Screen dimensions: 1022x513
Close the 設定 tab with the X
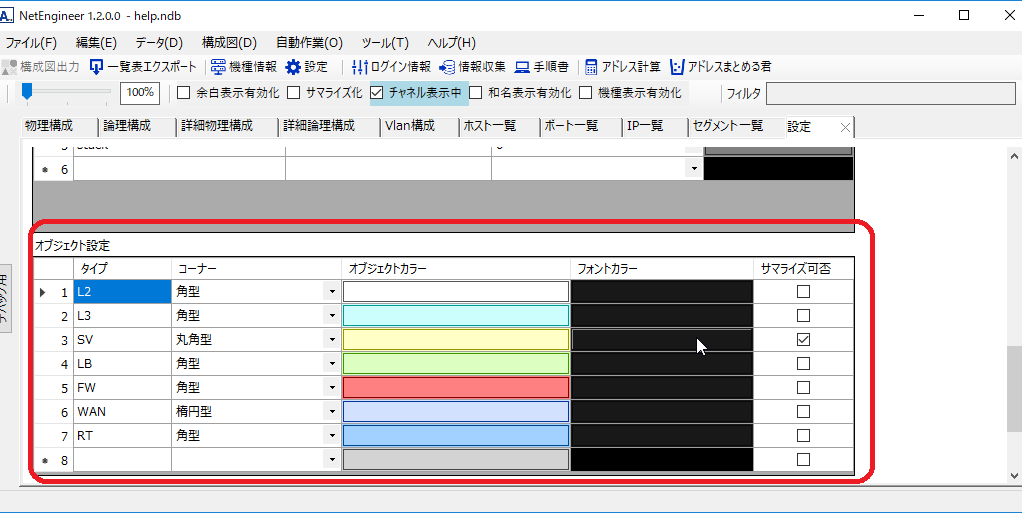845,127
